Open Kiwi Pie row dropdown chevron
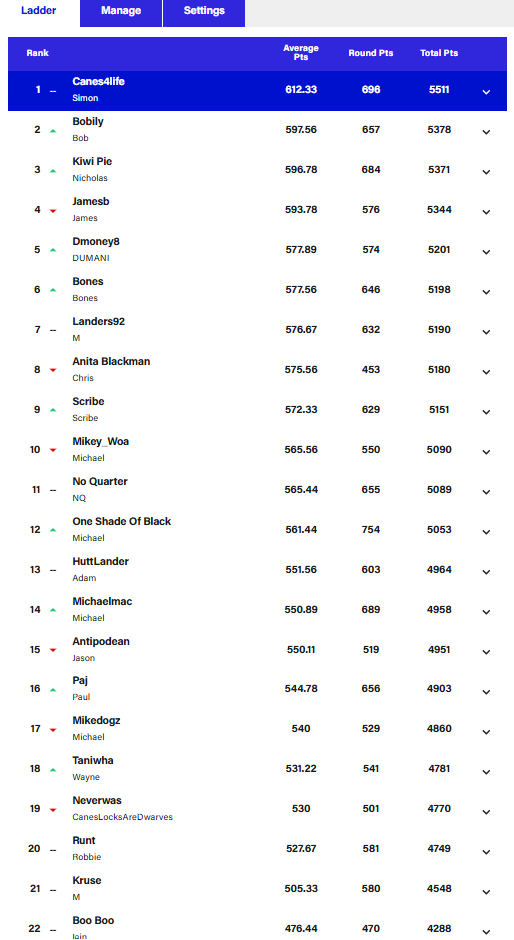514x940 pixels. tap(486, 172)
